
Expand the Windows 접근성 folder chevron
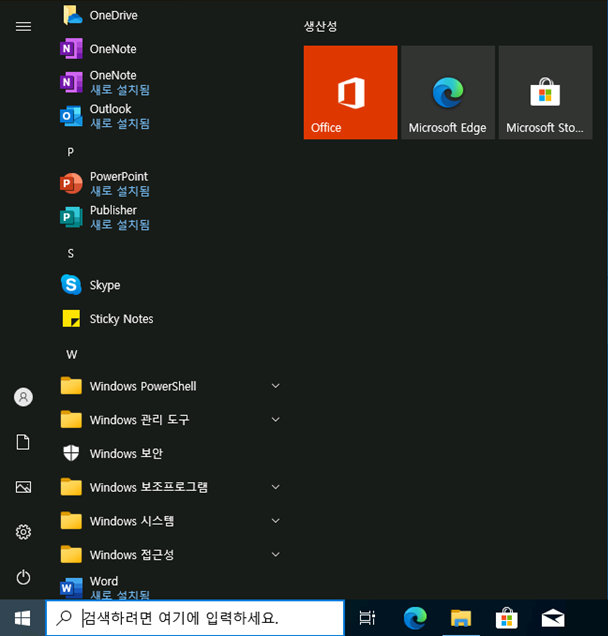(x=275, y=554)
